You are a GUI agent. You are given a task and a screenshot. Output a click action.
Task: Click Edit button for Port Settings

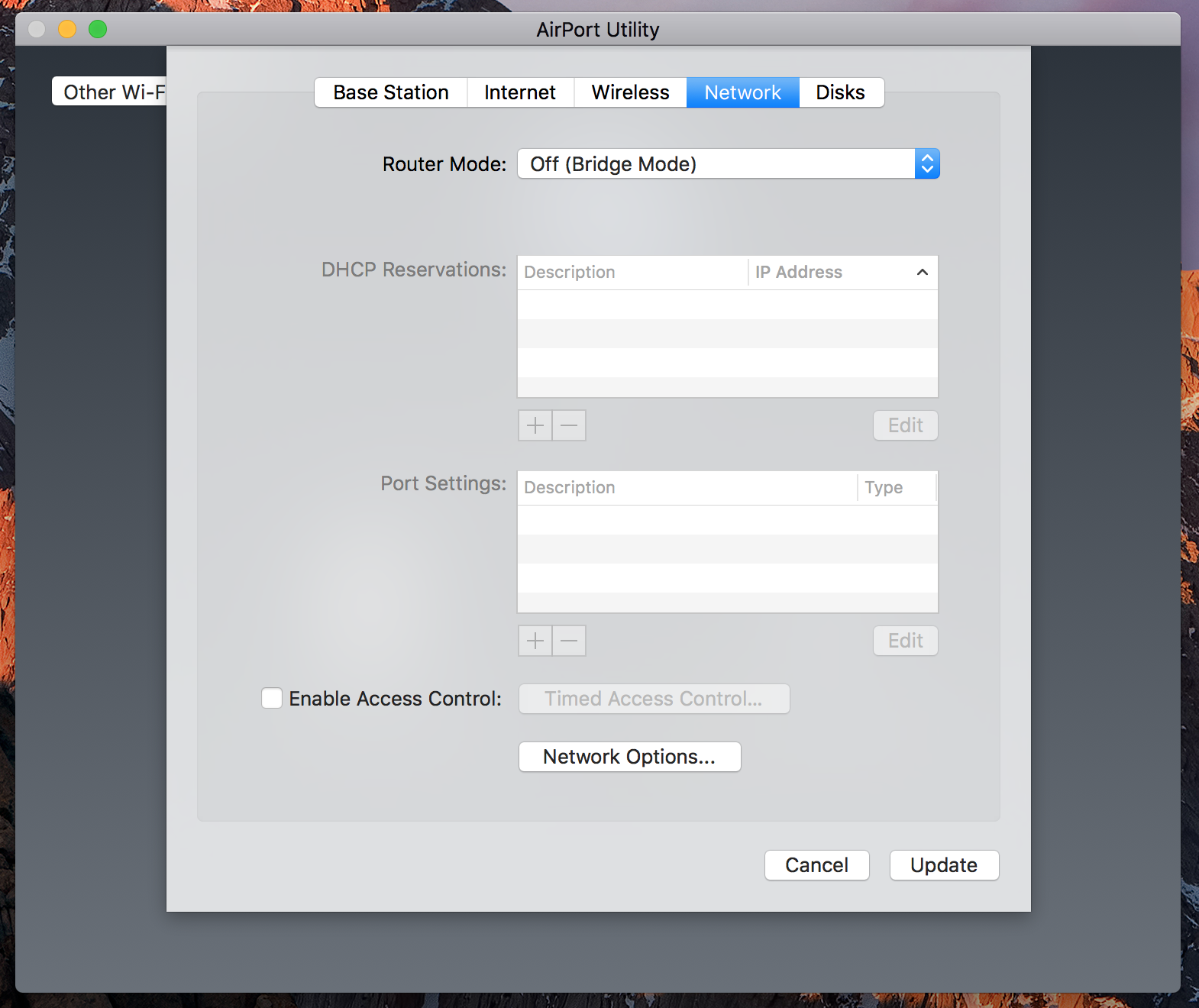906,641
